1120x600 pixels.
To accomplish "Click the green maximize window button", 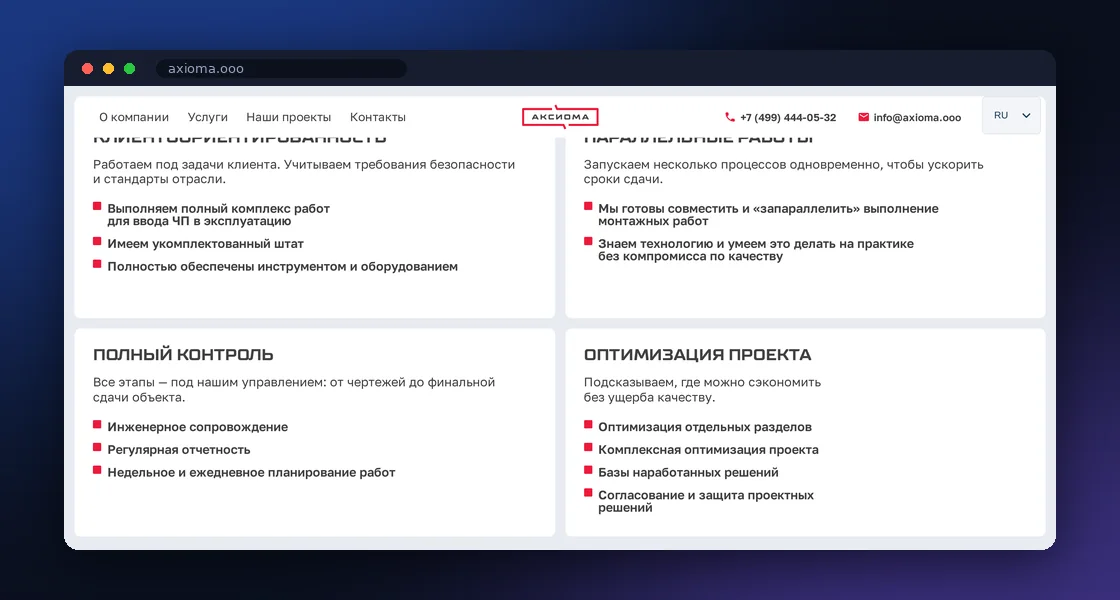I will [x=129, y=69].
